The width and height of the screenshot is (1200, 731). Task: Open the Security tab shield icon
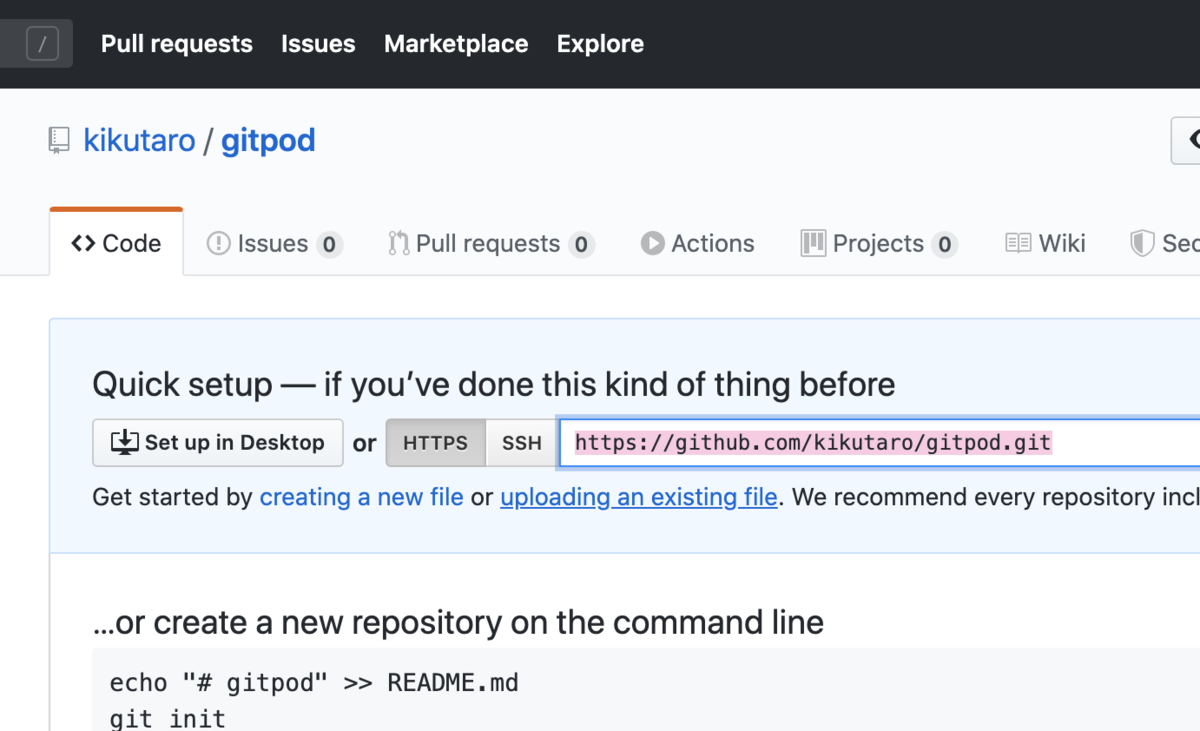pyautogui.click(x=1142, y=243)
